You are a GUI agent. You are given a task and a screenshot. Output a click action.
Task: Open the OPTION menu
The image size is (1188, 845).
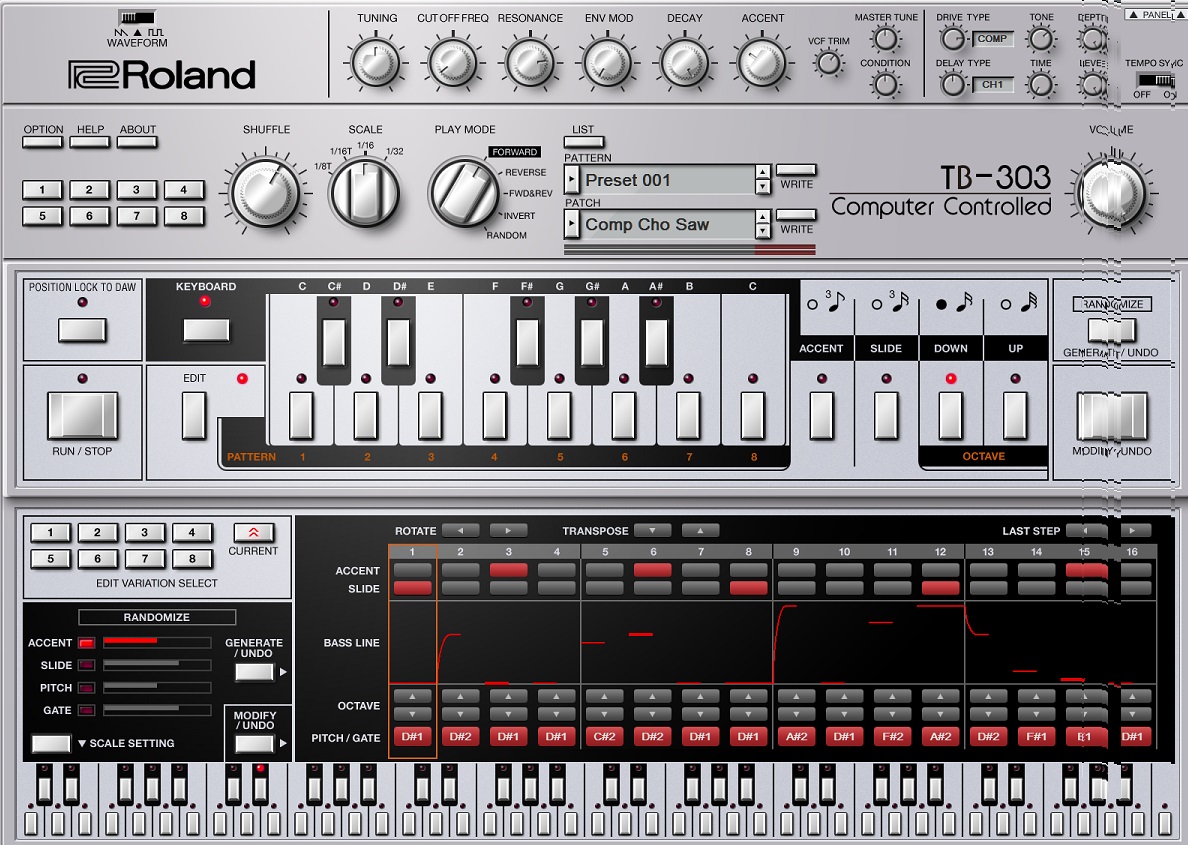[x=43, y=141]
